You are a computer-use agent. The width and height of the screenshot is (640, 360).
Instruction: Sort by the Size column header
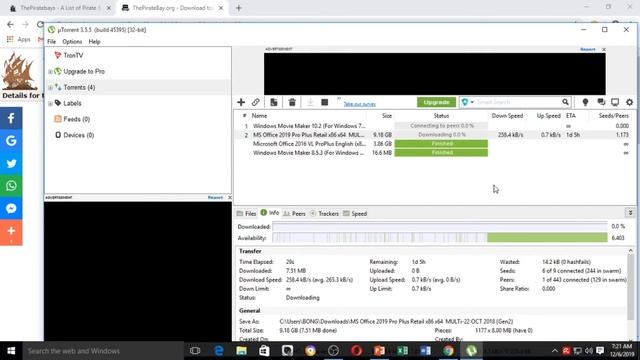pos(387,116)
